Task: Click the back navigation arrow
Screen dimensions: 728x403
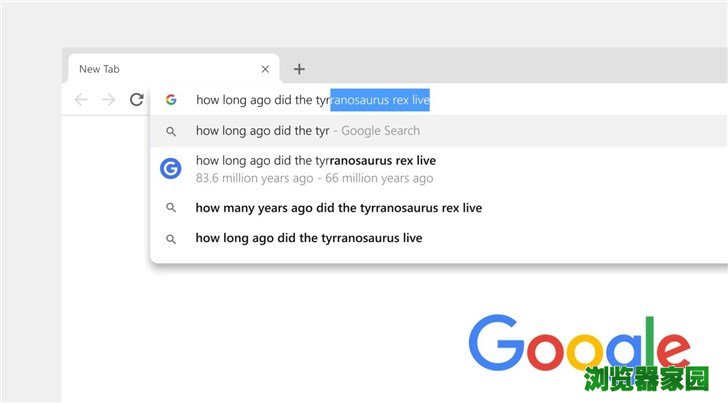Action: pos(81,100)
